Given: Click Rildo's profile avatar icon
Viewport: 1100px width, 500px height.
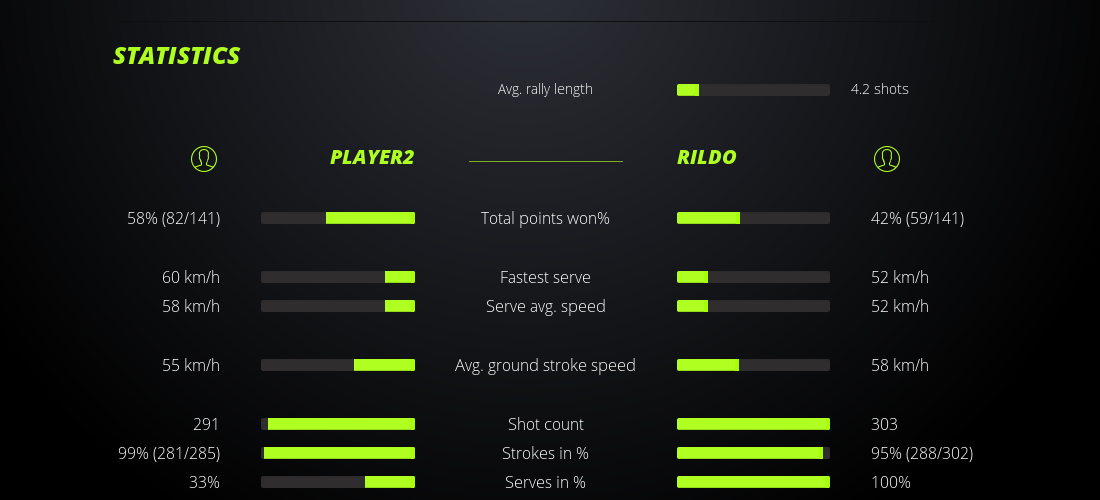Looking at the screenshot, I should [887, 158].
